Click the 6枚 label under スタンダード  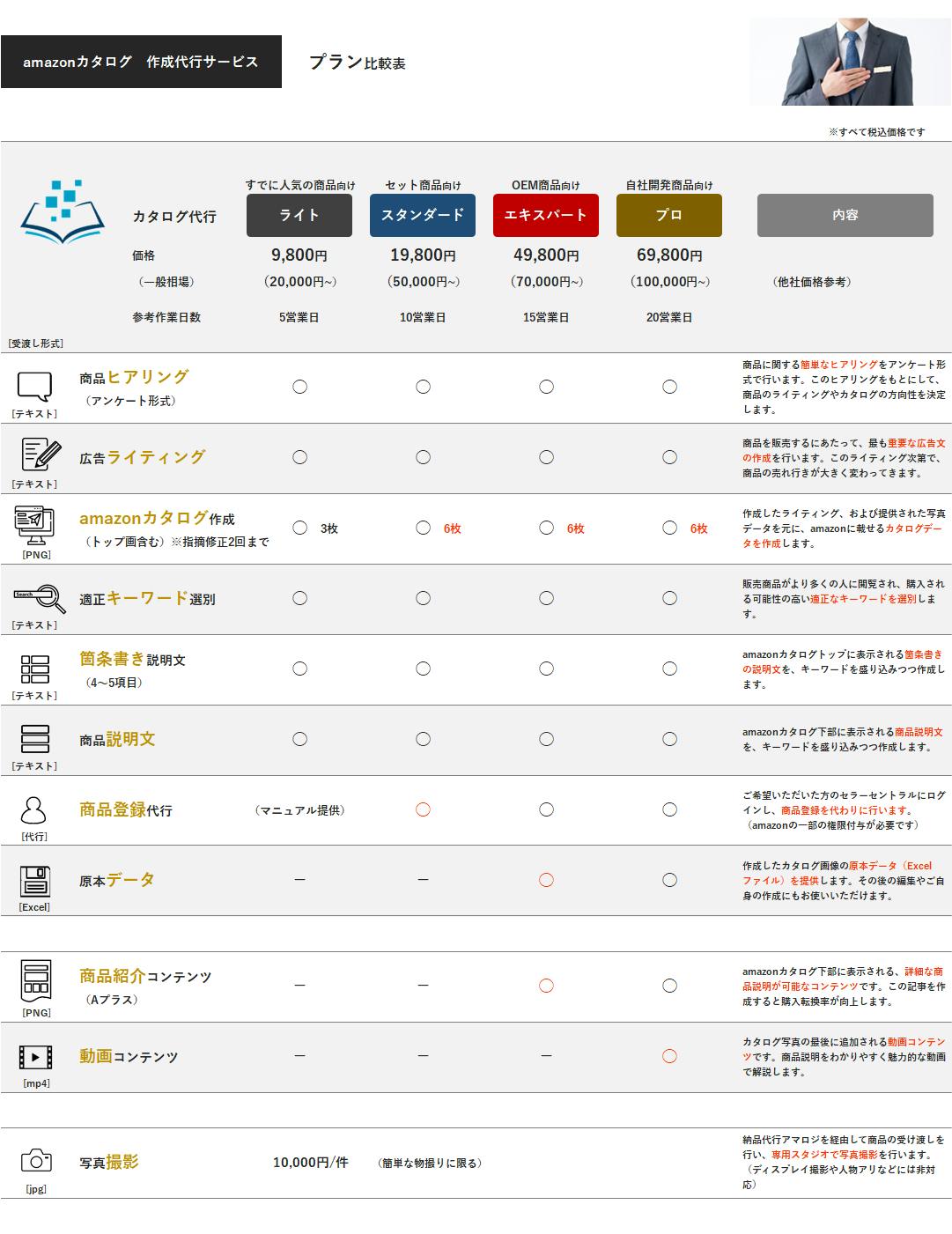click(x=452, y=528)
